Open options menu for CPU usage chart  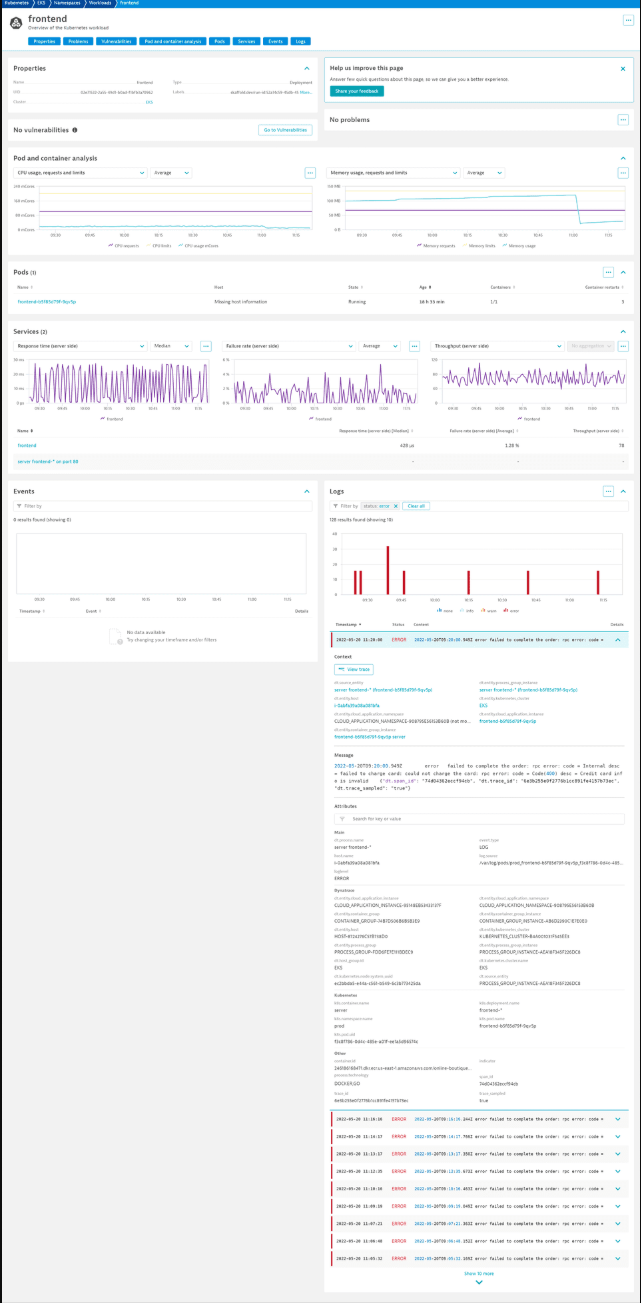click(310, 173)
